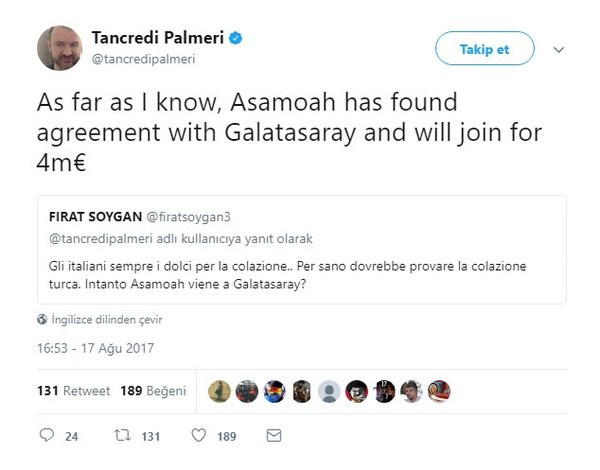Click the reply speech bubble icon

pyautogui.click(x=46, y=435)
